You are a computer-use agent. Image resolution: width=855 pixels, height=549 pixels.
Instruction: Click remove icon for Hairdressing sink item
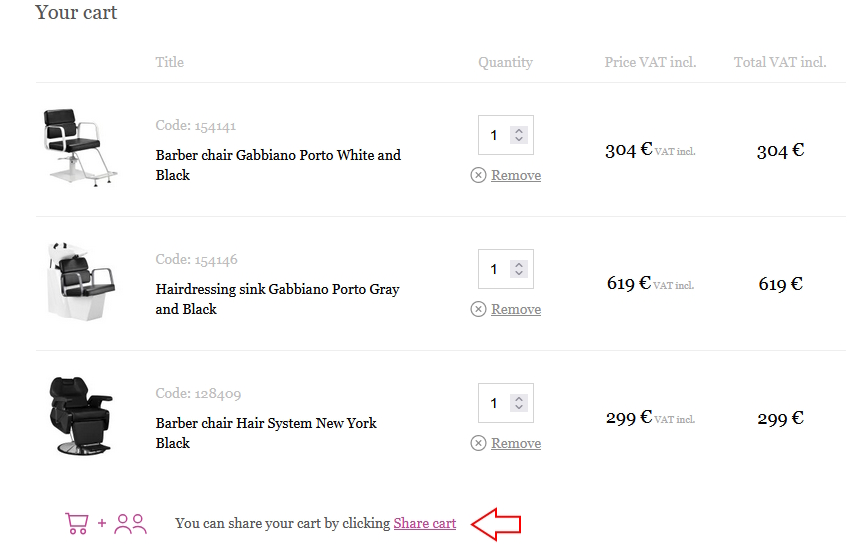tap(478, 309)
